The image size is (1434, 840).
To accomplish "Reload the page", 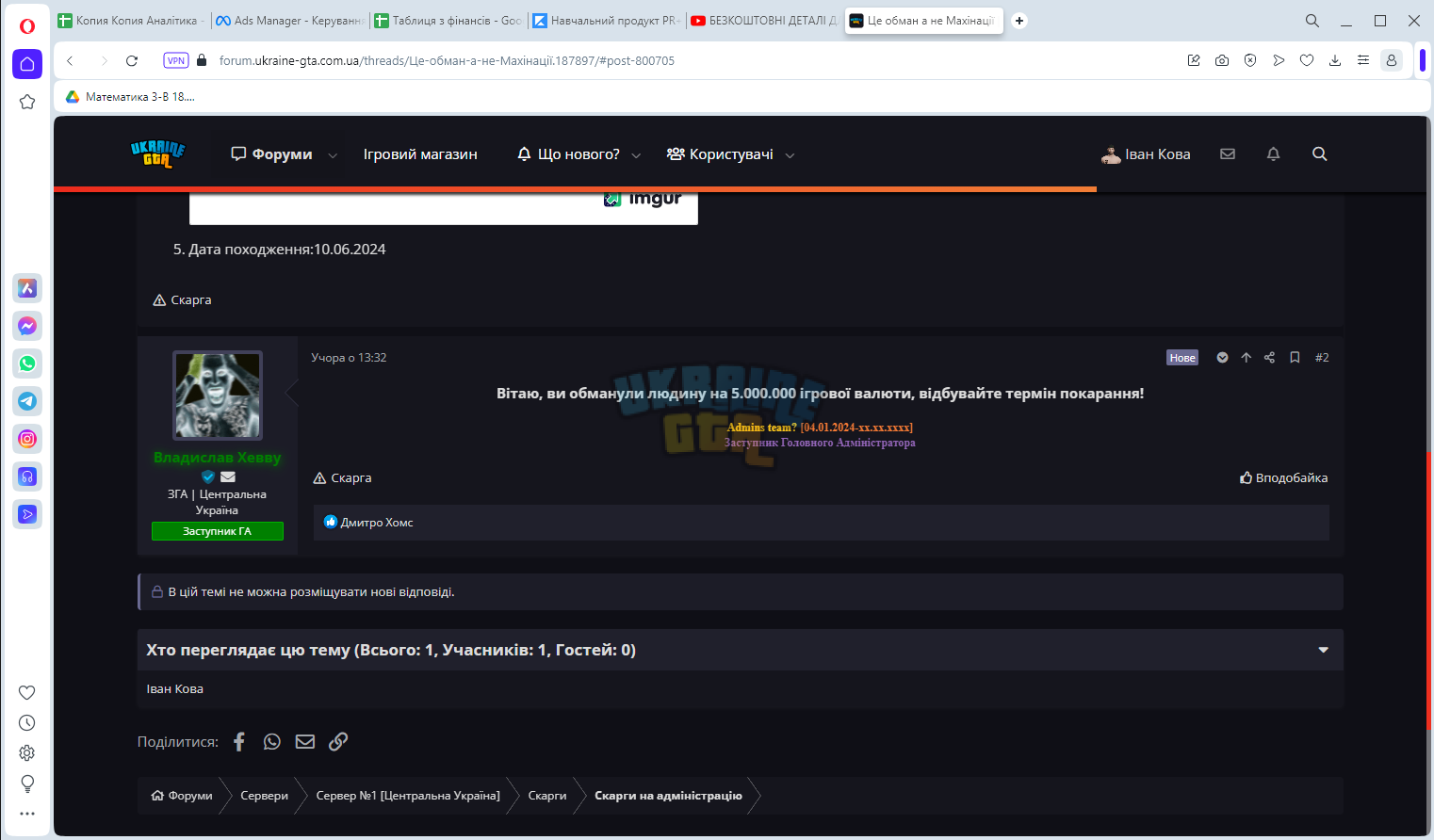I will pyautogui.click(x=132, y=60).
